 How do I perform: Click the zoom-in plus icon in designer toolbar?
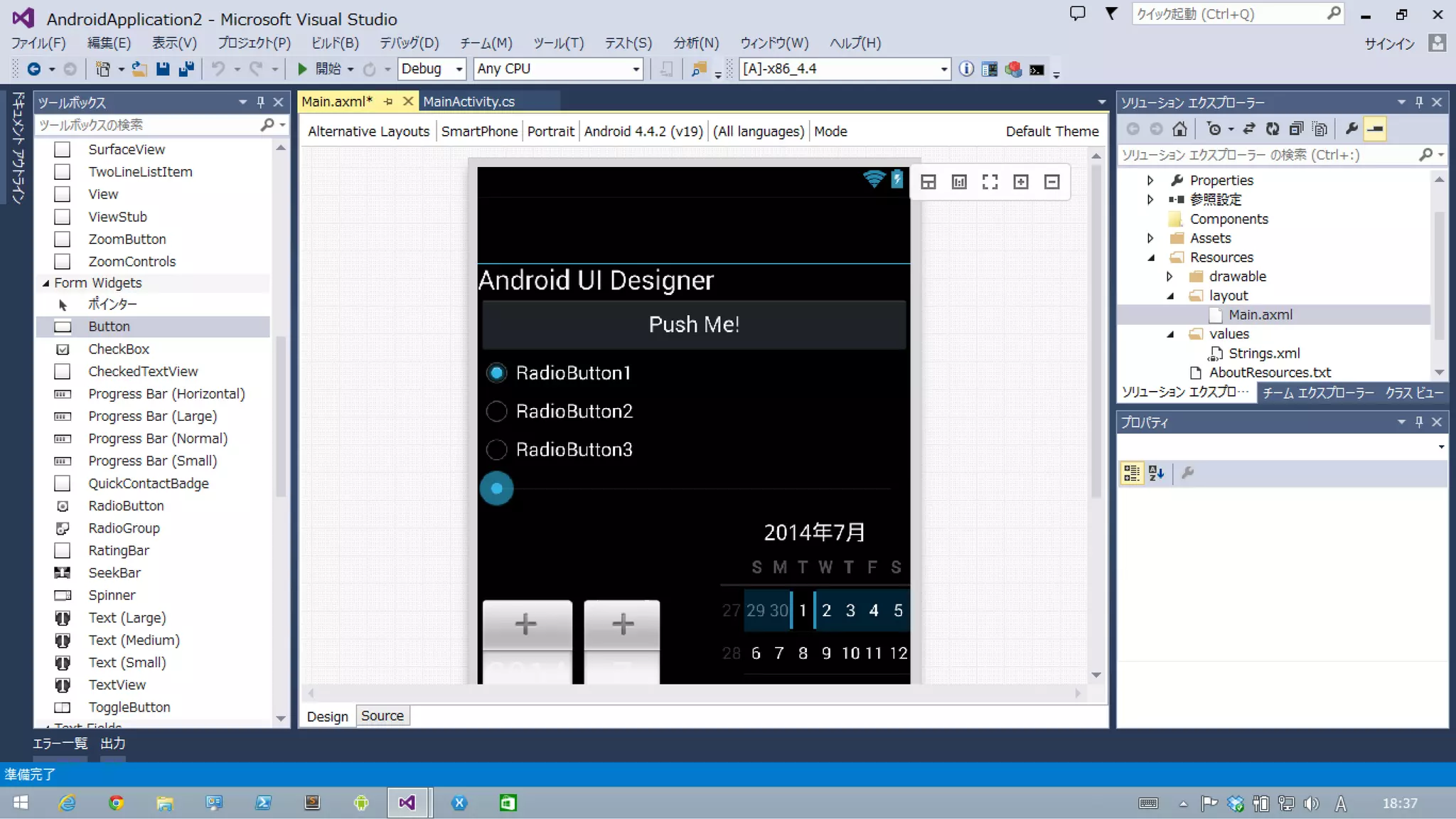pyautogui.click(x=1021, y=182)
